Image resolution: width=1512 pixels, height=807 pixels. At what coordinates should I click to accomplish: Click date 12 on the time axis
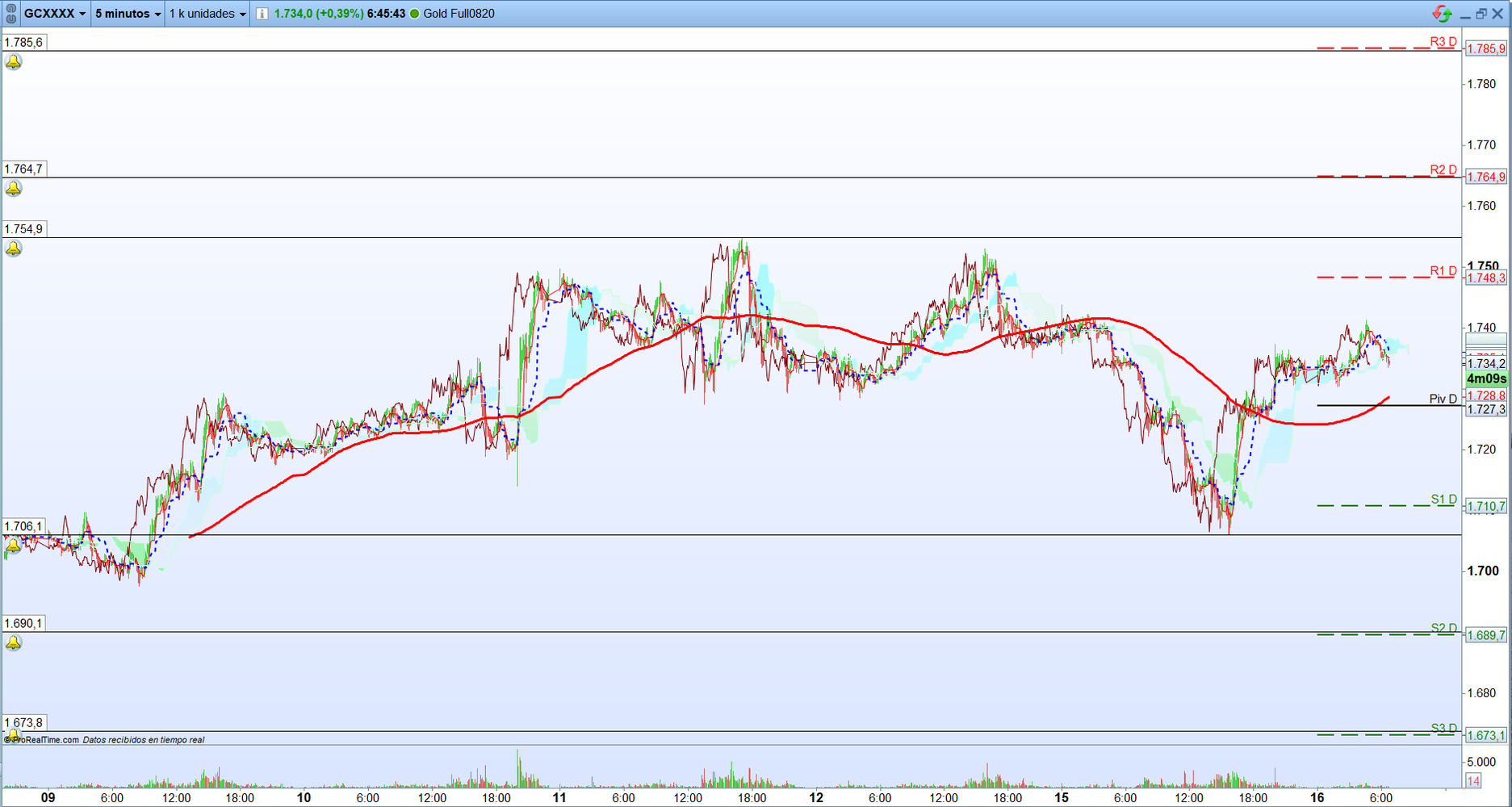pos(816,797)
